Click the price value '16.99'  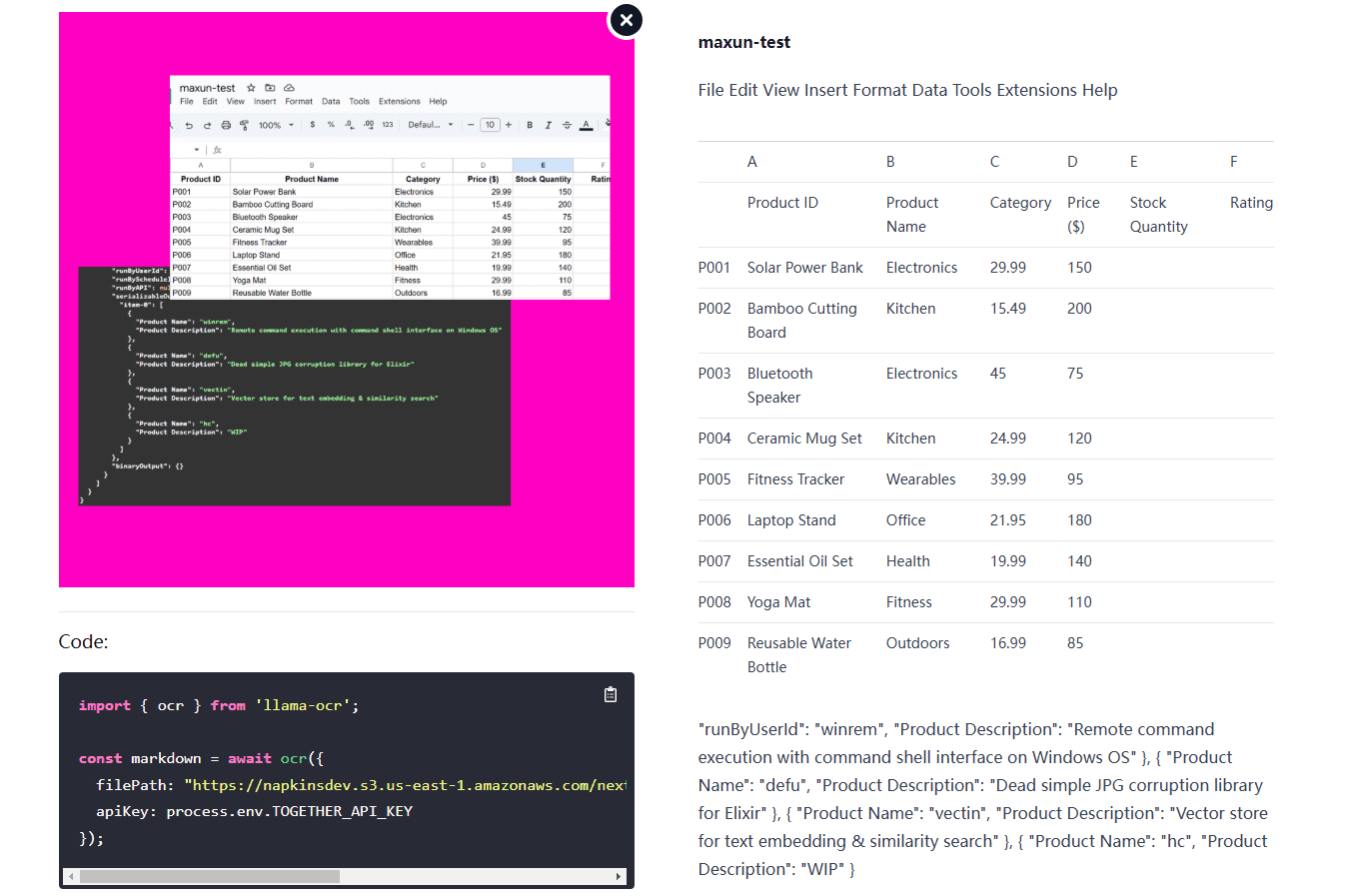point(1008,643)
